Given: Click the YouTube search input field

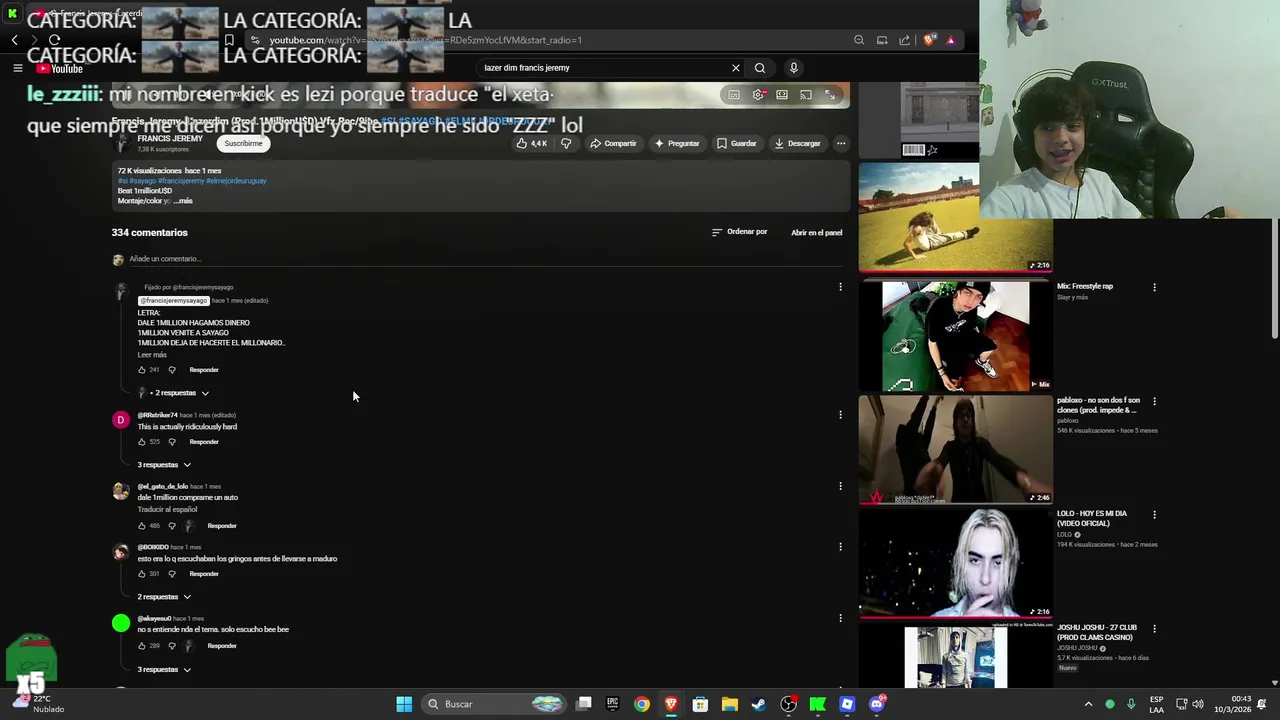Looking at the screenshot, I should tap(603, 68).
